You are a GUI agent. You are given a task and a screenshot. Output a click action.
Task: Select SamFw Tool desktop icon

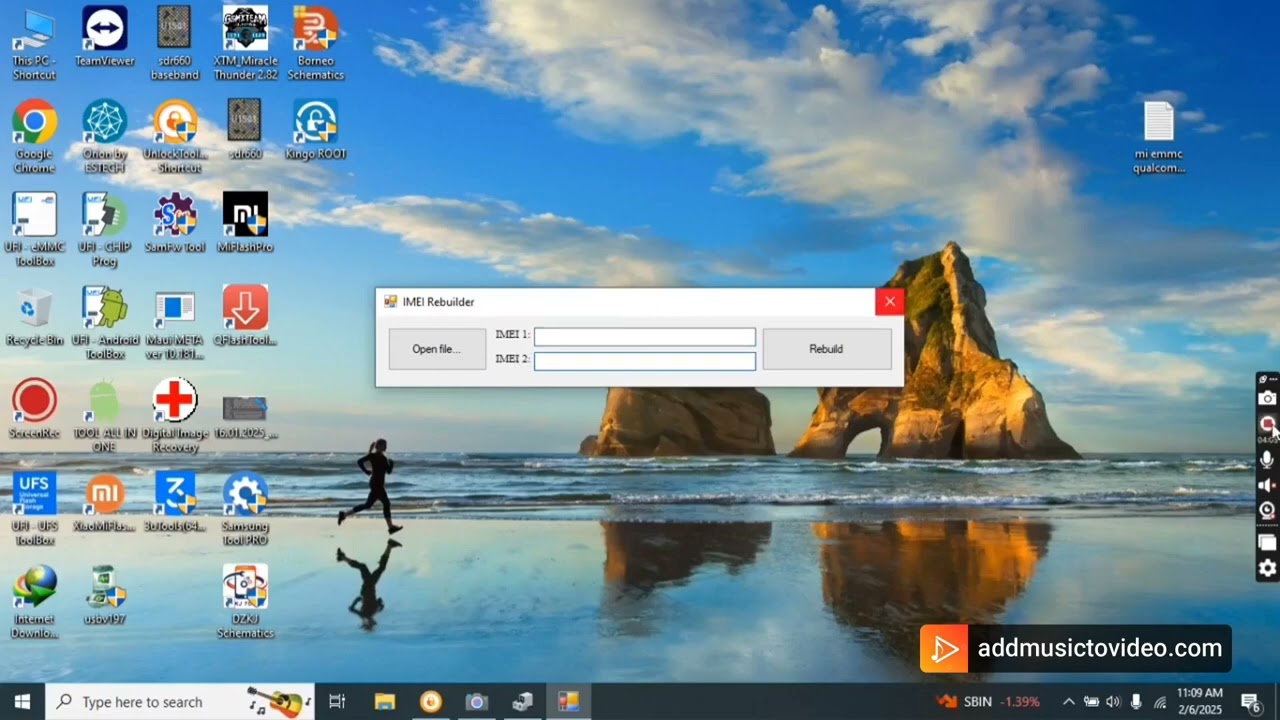tap(175, 223)
